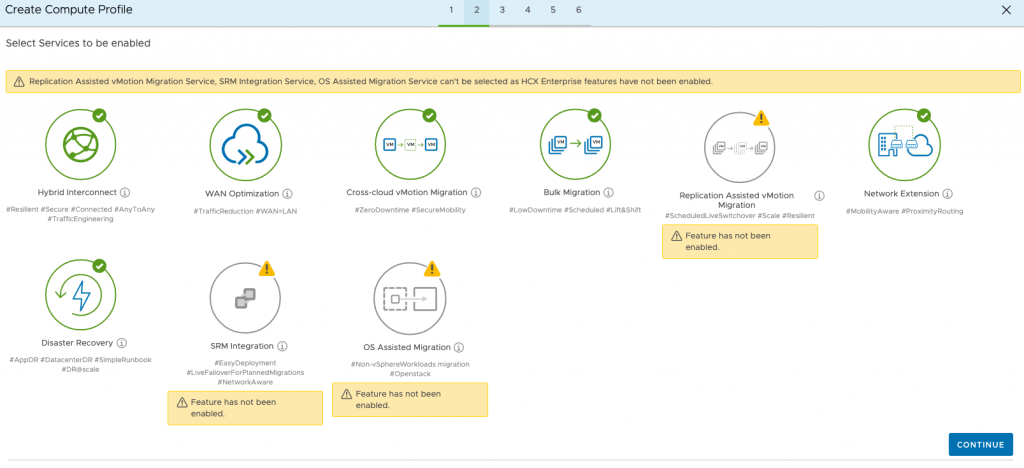Click warning badge on OS Assisted Migration
This screenshot has height=468, width=1024.
pyautogui.click(x=432, y=269)
